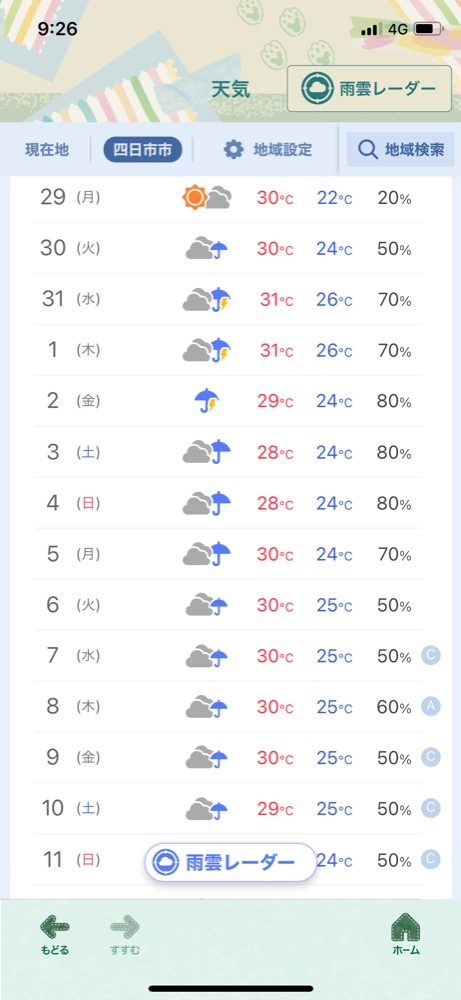Tap cloud-thunder-rain icon for day 31

tap(207, 300)
